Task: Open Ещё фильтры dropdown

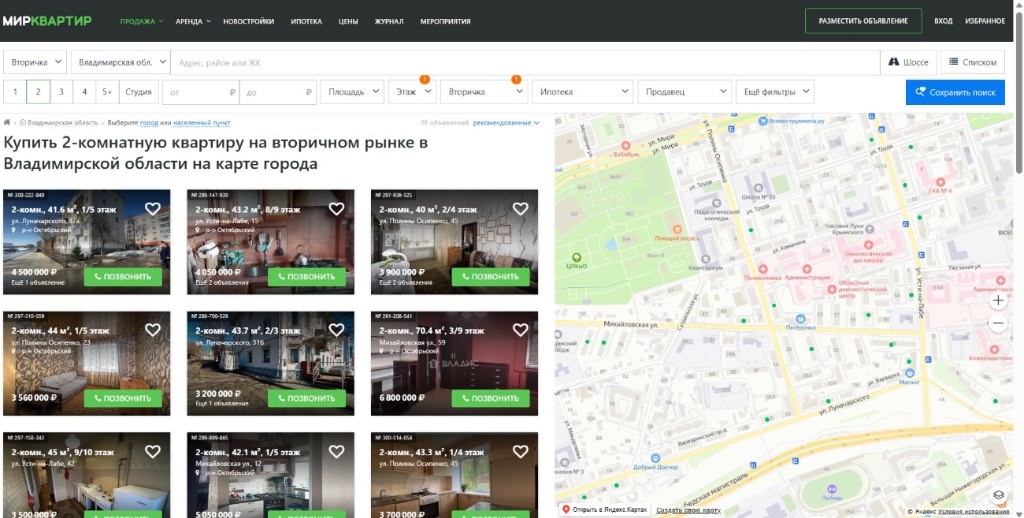Action: pyautogui.click(x=775, y=92)
